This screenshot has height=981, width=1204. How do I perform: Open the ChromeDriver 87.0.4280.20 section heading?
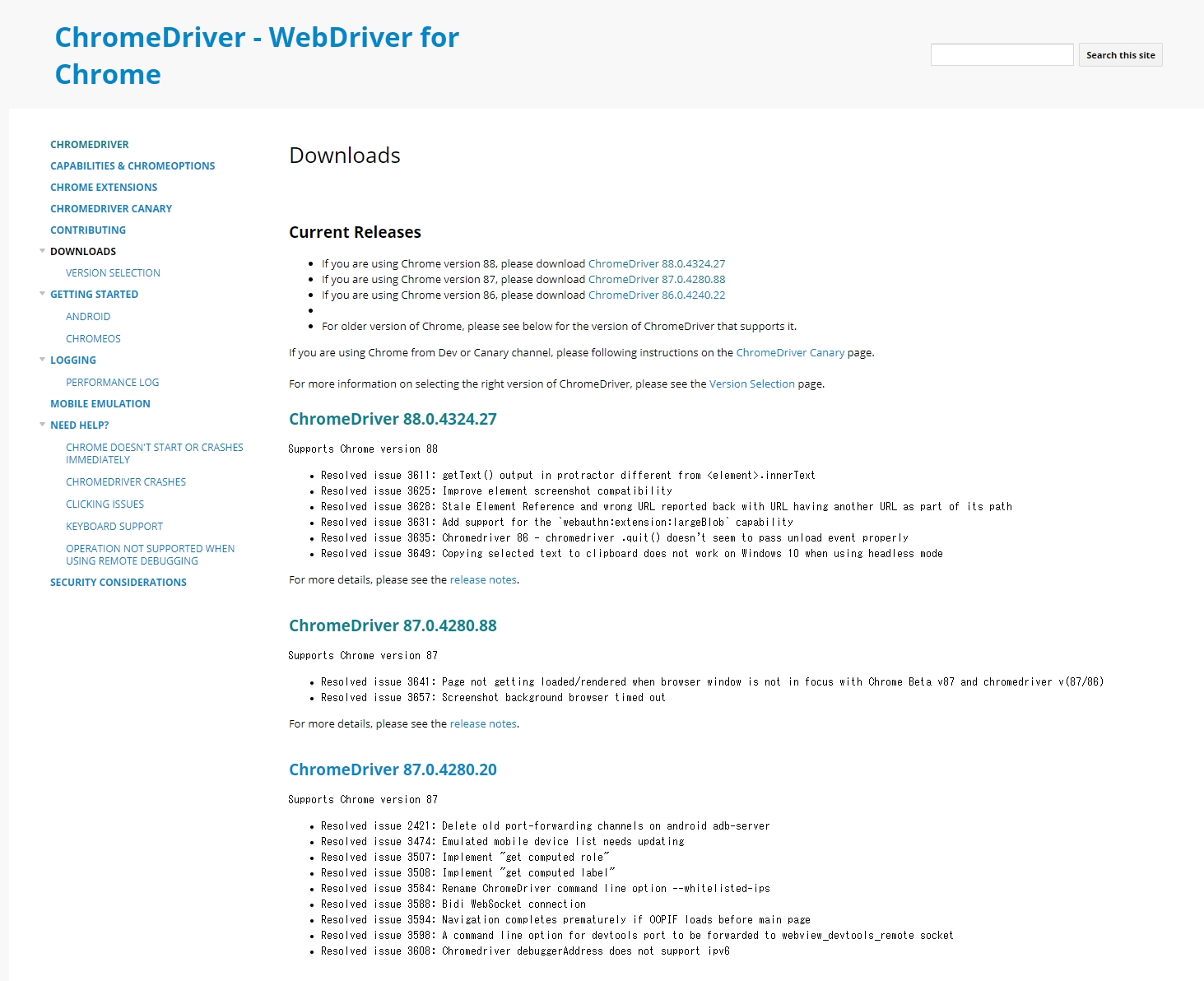pyautogui.click(x=393, y=769)
